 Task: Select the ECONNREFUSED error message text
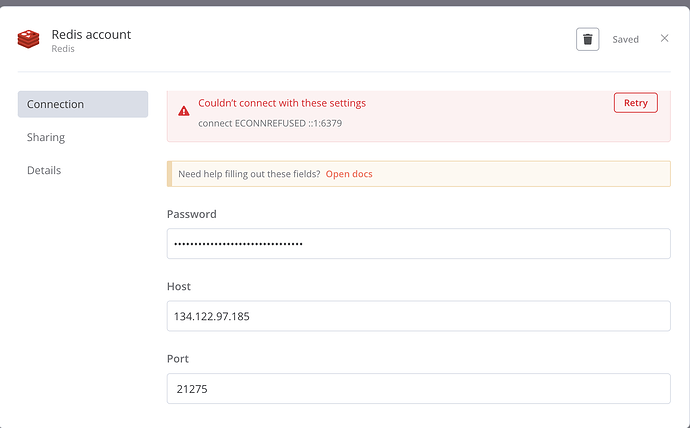pos(270,123)
